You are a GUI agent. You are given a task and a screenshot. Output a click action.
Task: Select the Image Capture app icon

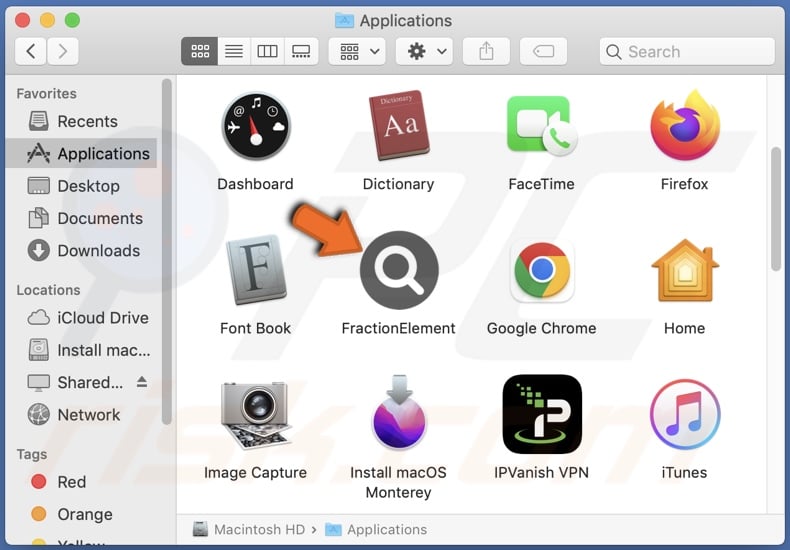tap(256, 415)
